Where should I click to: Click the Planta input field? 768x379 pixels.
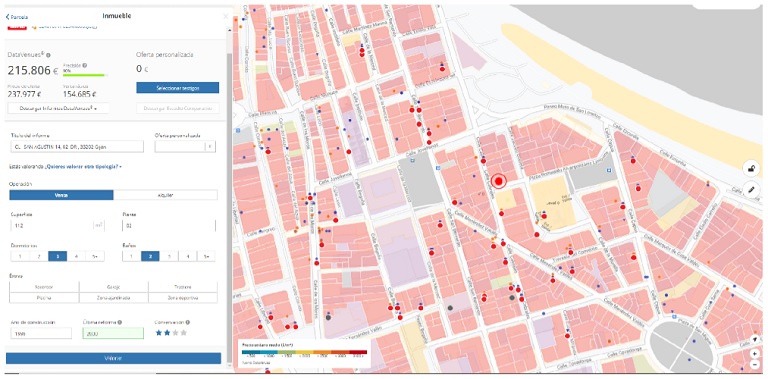[168, 226]
